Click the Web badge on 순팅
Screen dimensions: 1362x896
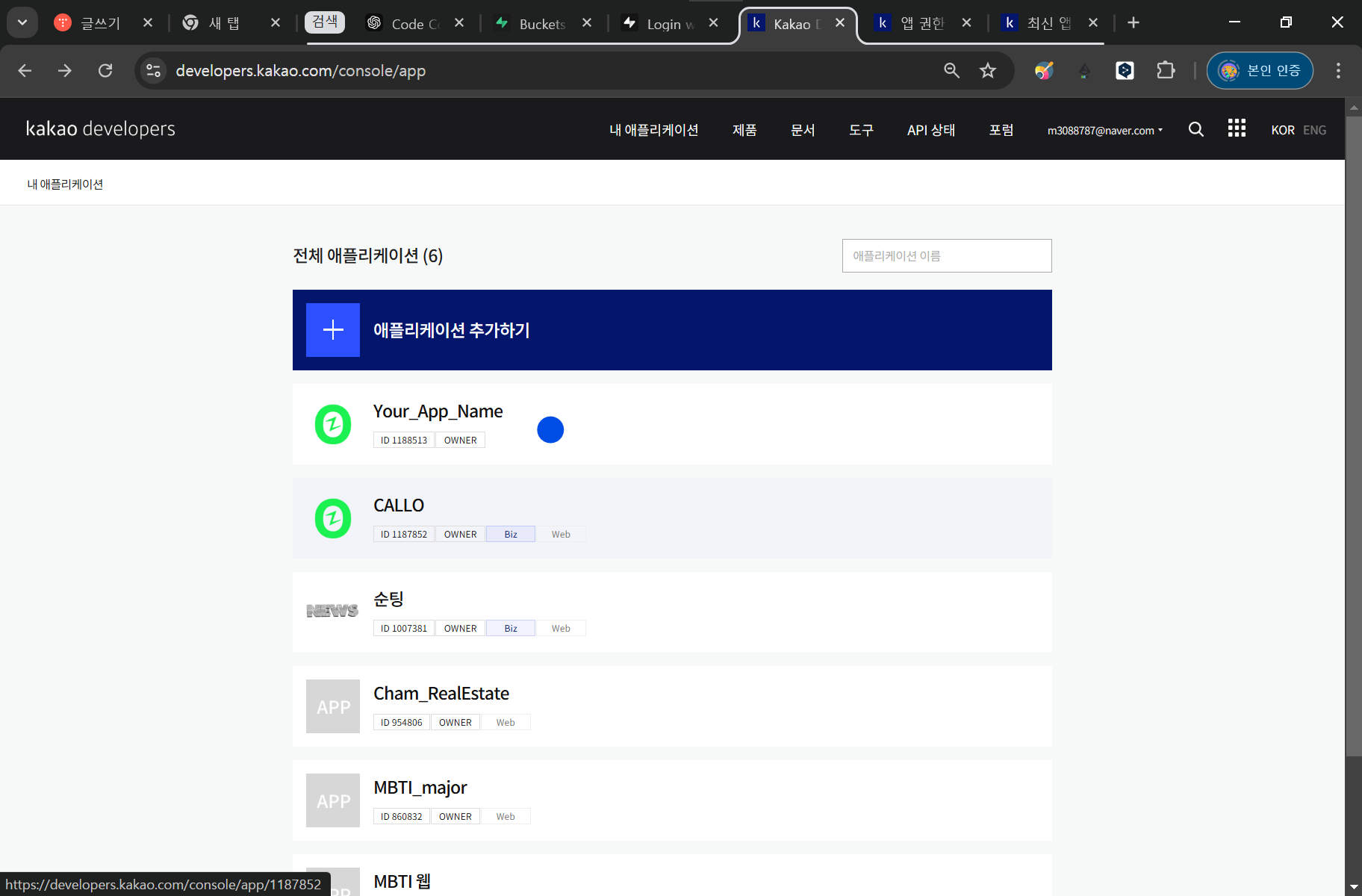(561, 628)
